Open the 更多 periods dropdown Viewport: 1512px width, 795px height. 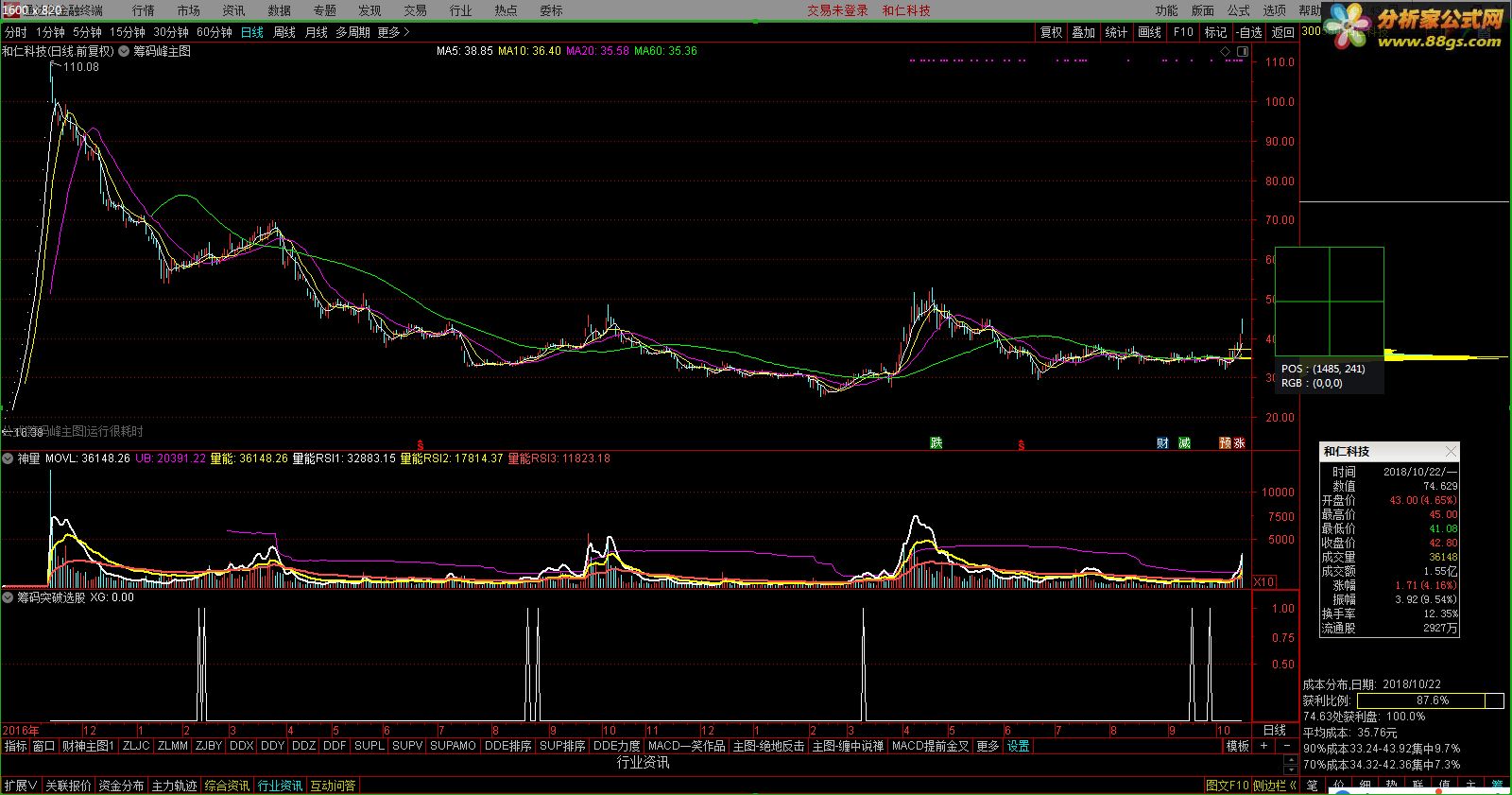[x=393, y=32]
